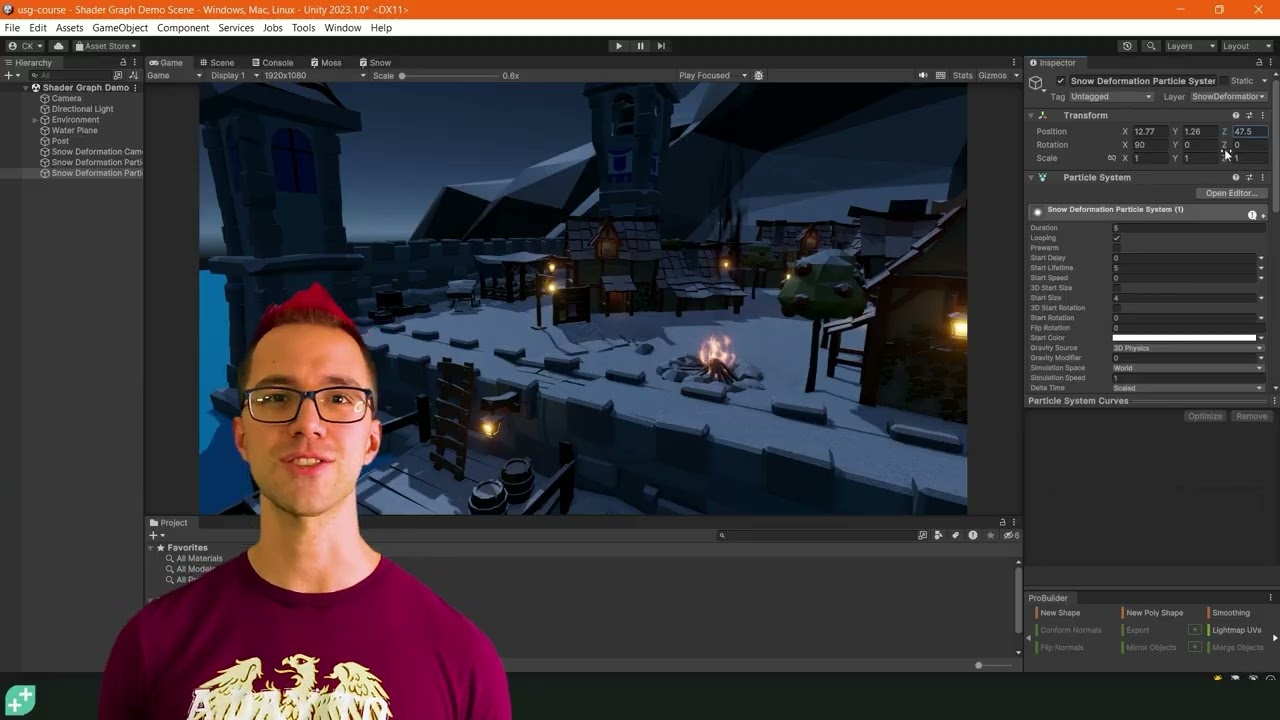Open Particle System component context menu
Image resolution: width=1280 pixels, height=720 pixels.
[x=1262, y=177]
